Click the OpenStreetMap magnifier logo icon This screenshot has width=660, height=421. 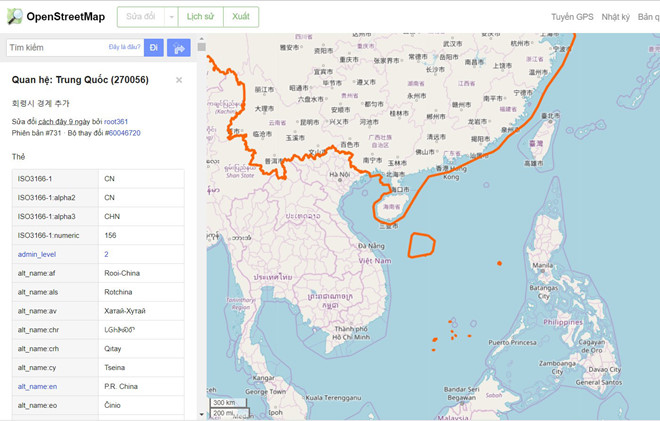14,17
